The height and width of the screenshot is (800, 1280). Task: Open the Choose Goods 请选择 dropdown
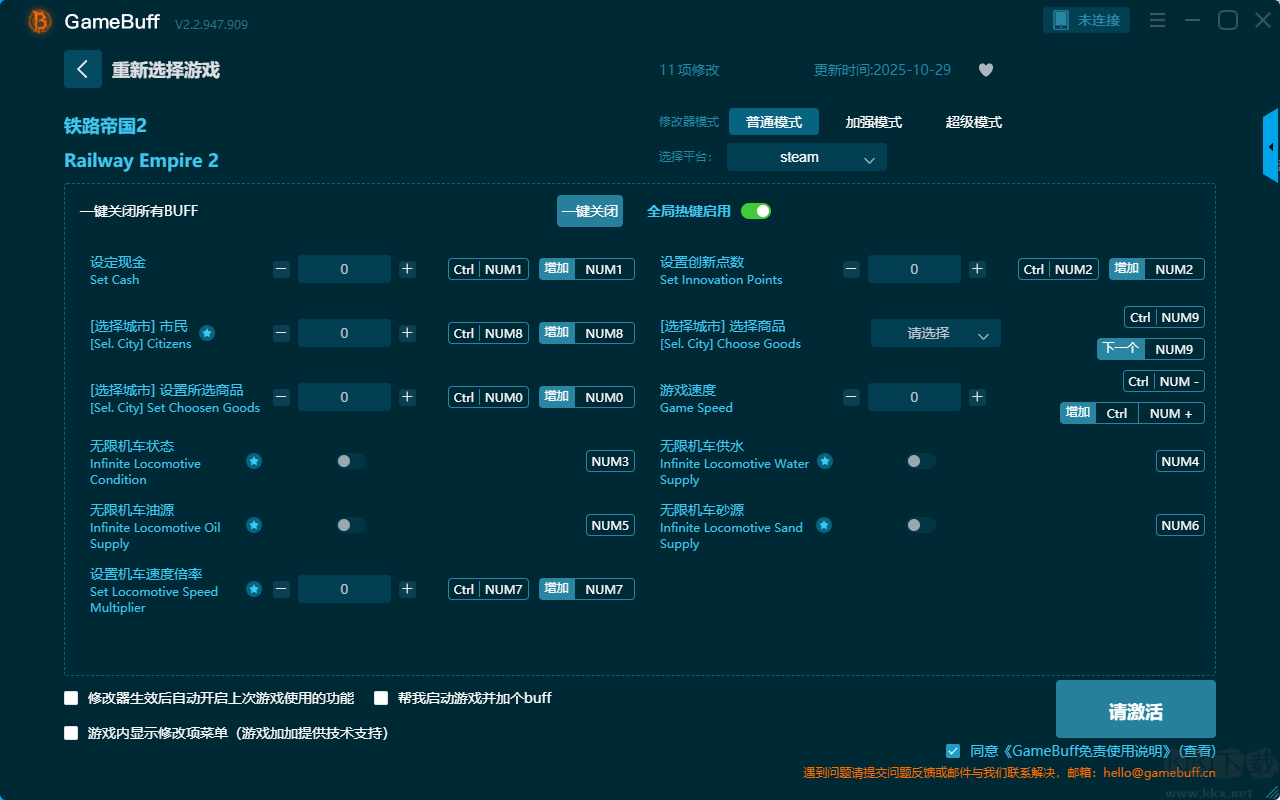936,333
